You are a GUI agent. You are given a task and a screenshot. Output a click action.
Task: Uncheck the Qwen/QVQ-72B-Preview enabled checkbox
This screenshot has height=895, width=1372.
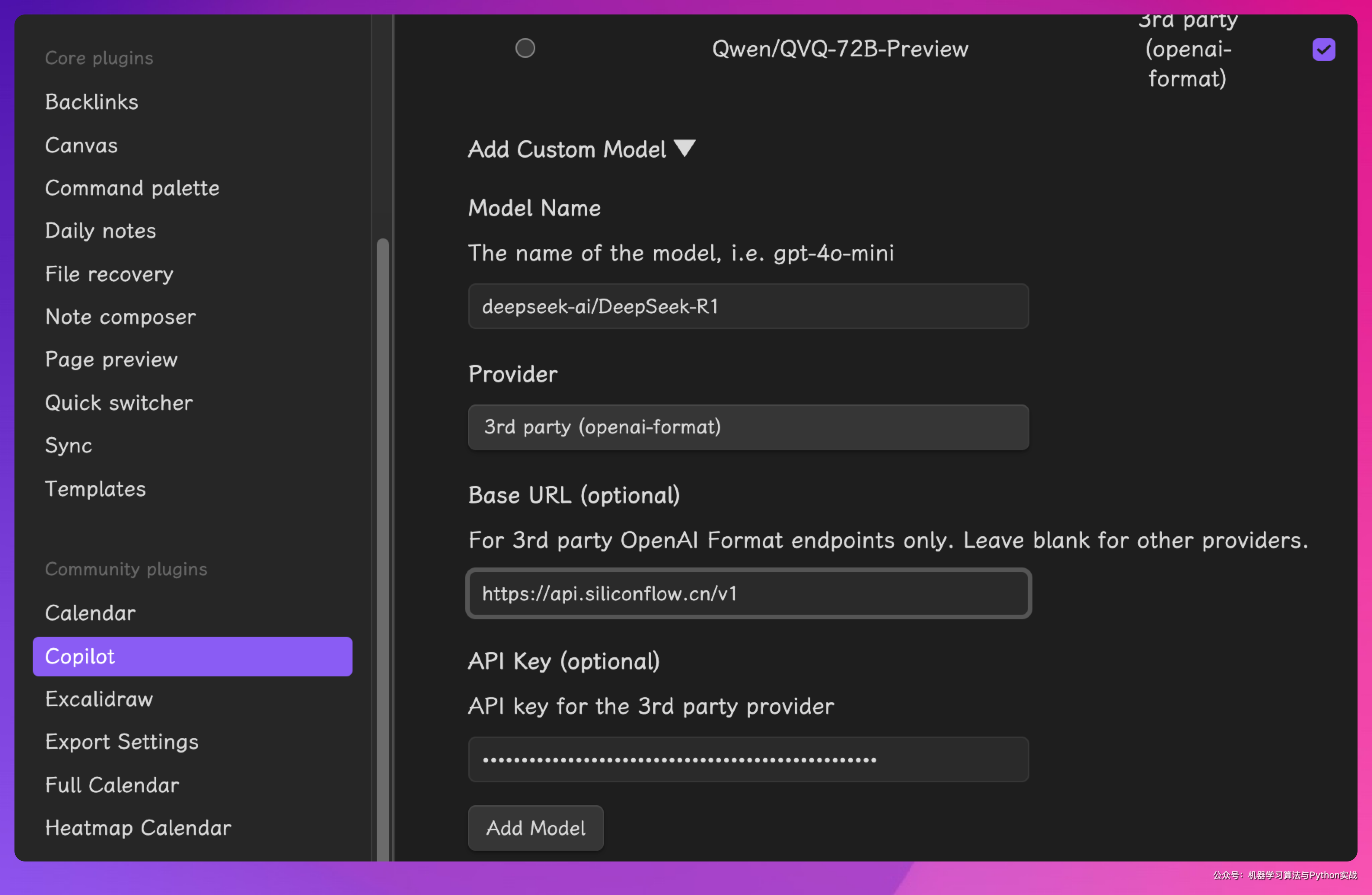coord(1323,50)
